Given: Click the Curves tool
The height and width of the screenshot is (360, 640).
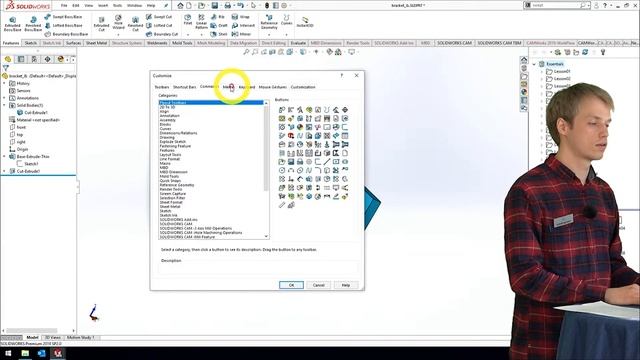Looking at the screenshot, I should tap(287, 20).
